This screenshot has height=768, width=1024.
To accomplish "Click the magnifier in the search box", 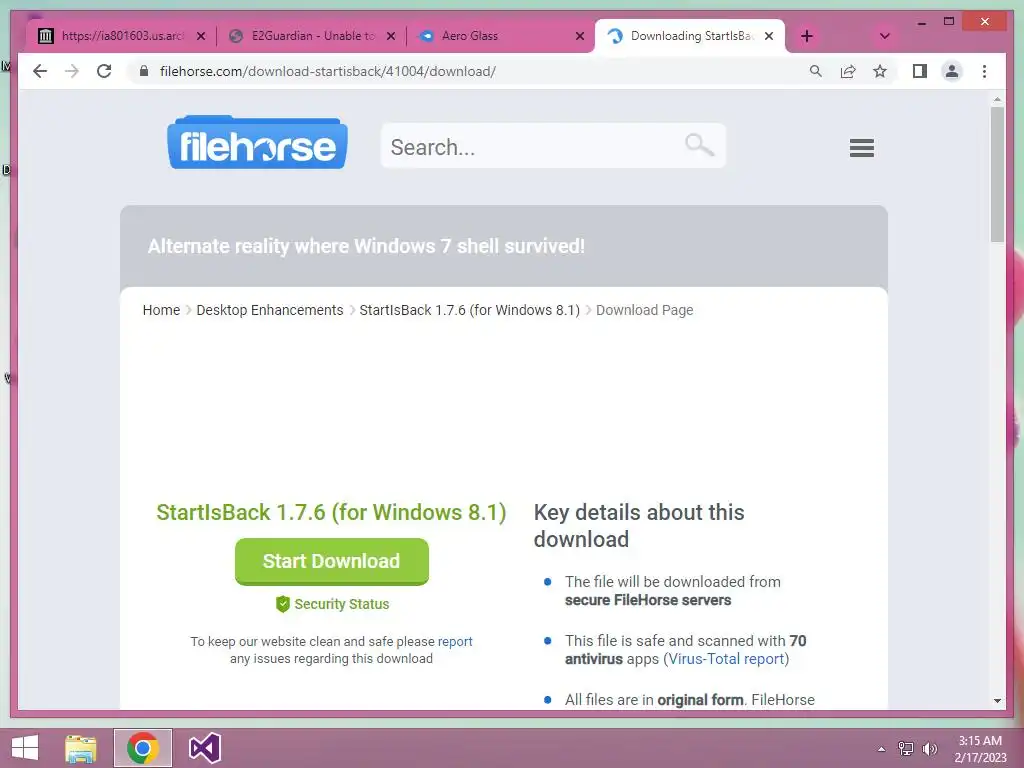I will tap(699, 144).
